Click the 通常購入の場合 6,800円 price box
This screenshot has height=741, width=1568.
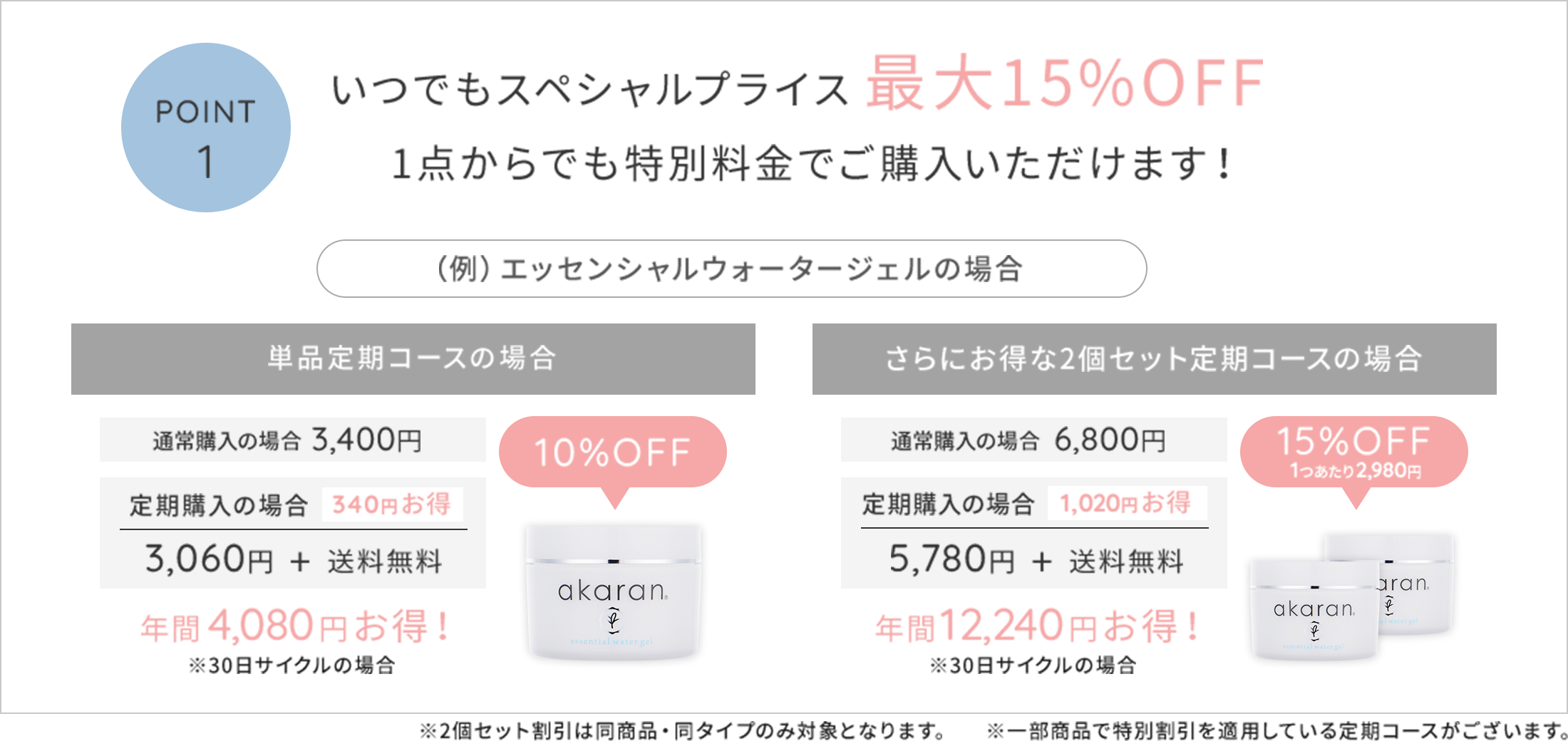pos(1033,440)
